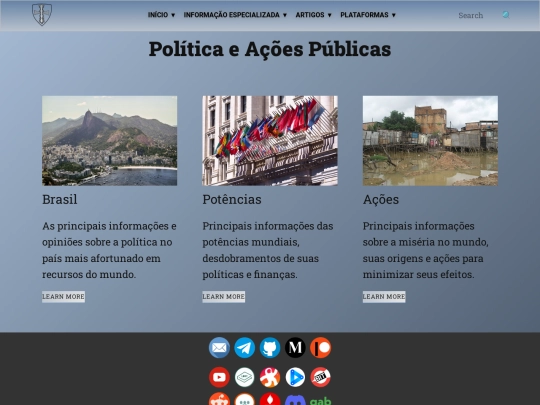Open the flooded slum photo thumbnail

[x=430, y=141]
